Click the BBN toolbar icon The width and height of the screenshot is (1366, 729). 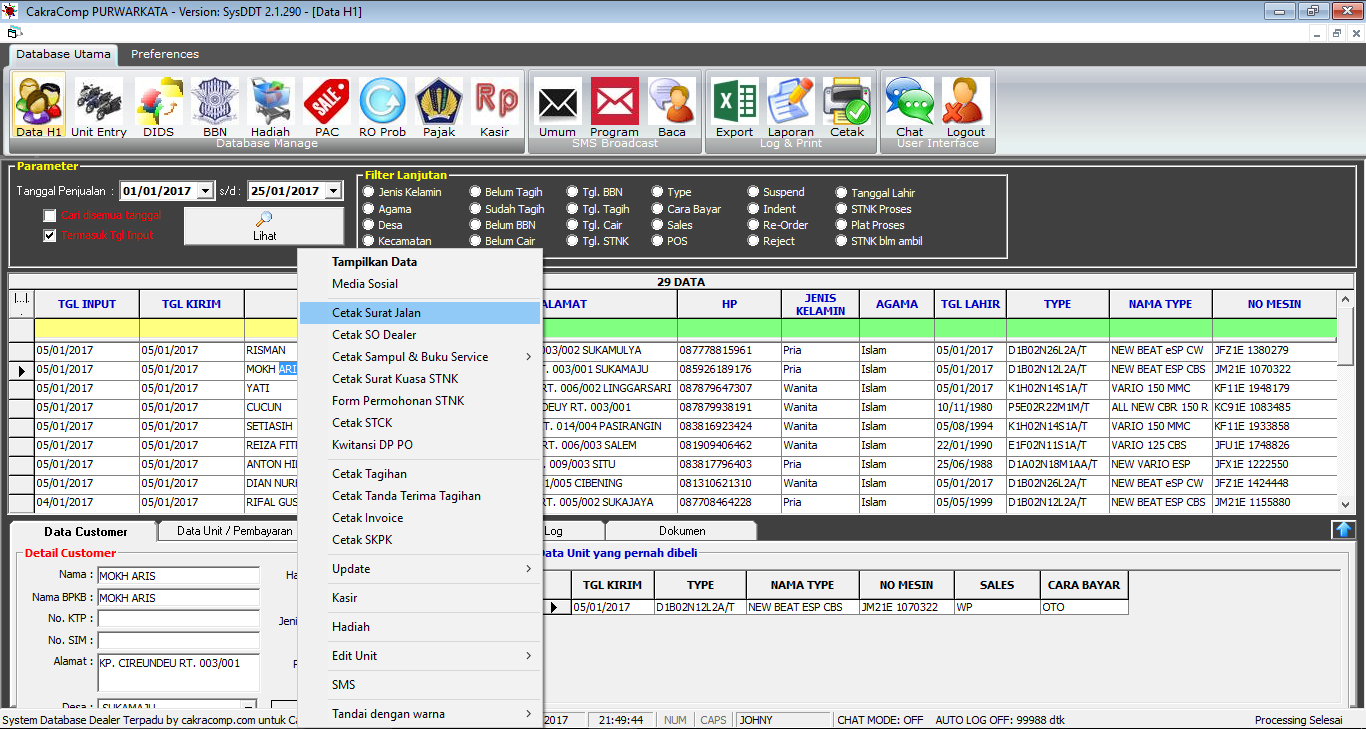(x=214, y=105)
